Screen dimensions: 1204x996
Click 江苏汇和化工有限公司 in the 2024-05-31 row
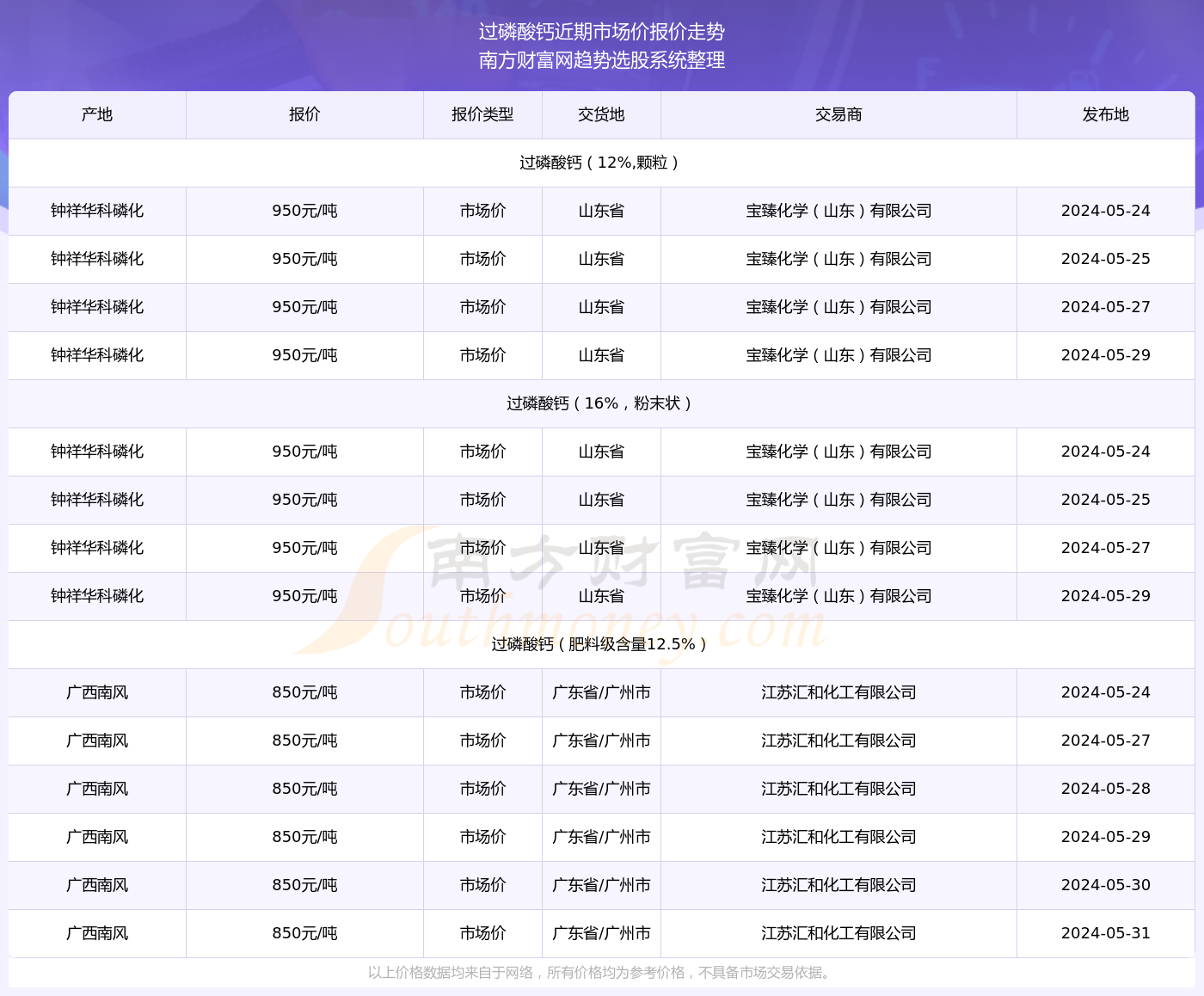click(838, 933)
